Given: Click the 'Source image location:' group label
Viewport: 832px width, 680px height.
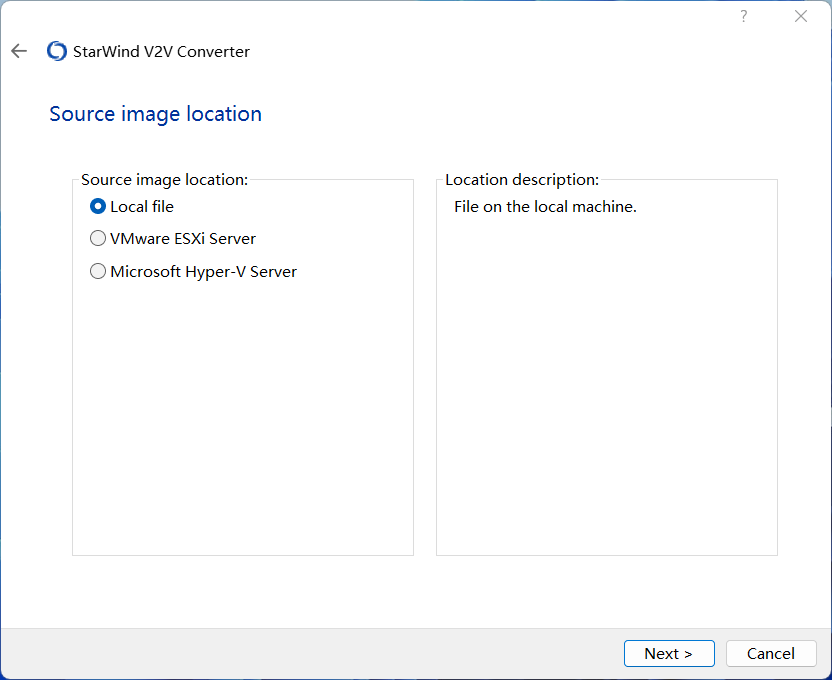Looking at the screenshot, I should click(164, 180).
